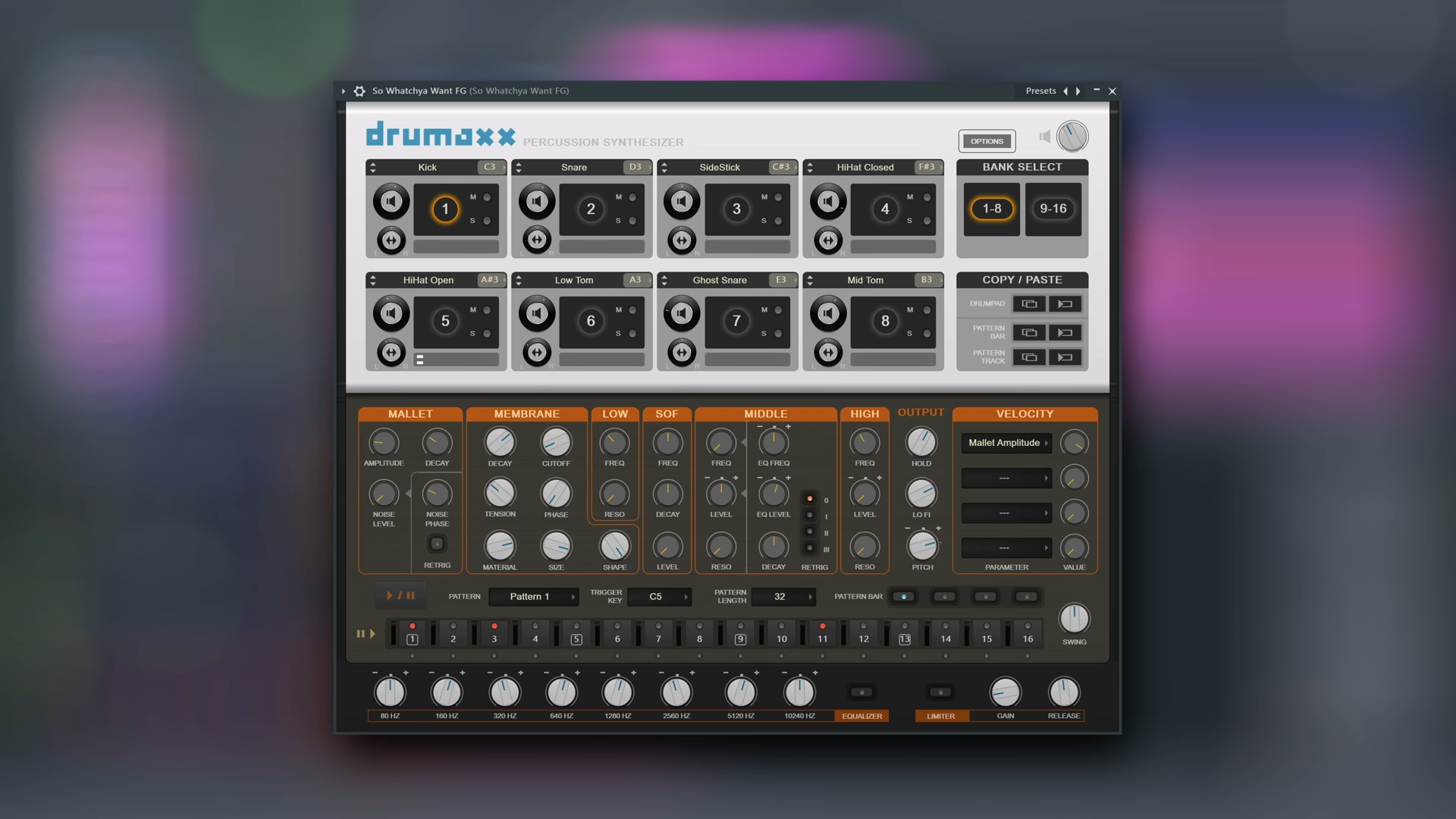Click the 80 HZ equalizer knob
The image size is (1456, 819).
(390, 692)
